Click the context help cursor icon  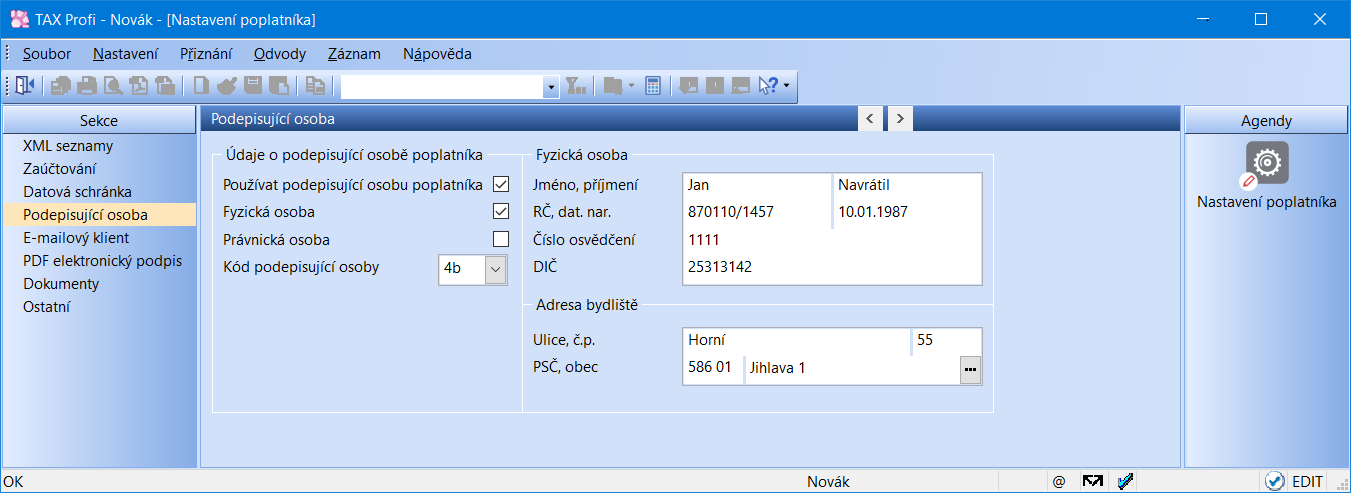(768, 86)
